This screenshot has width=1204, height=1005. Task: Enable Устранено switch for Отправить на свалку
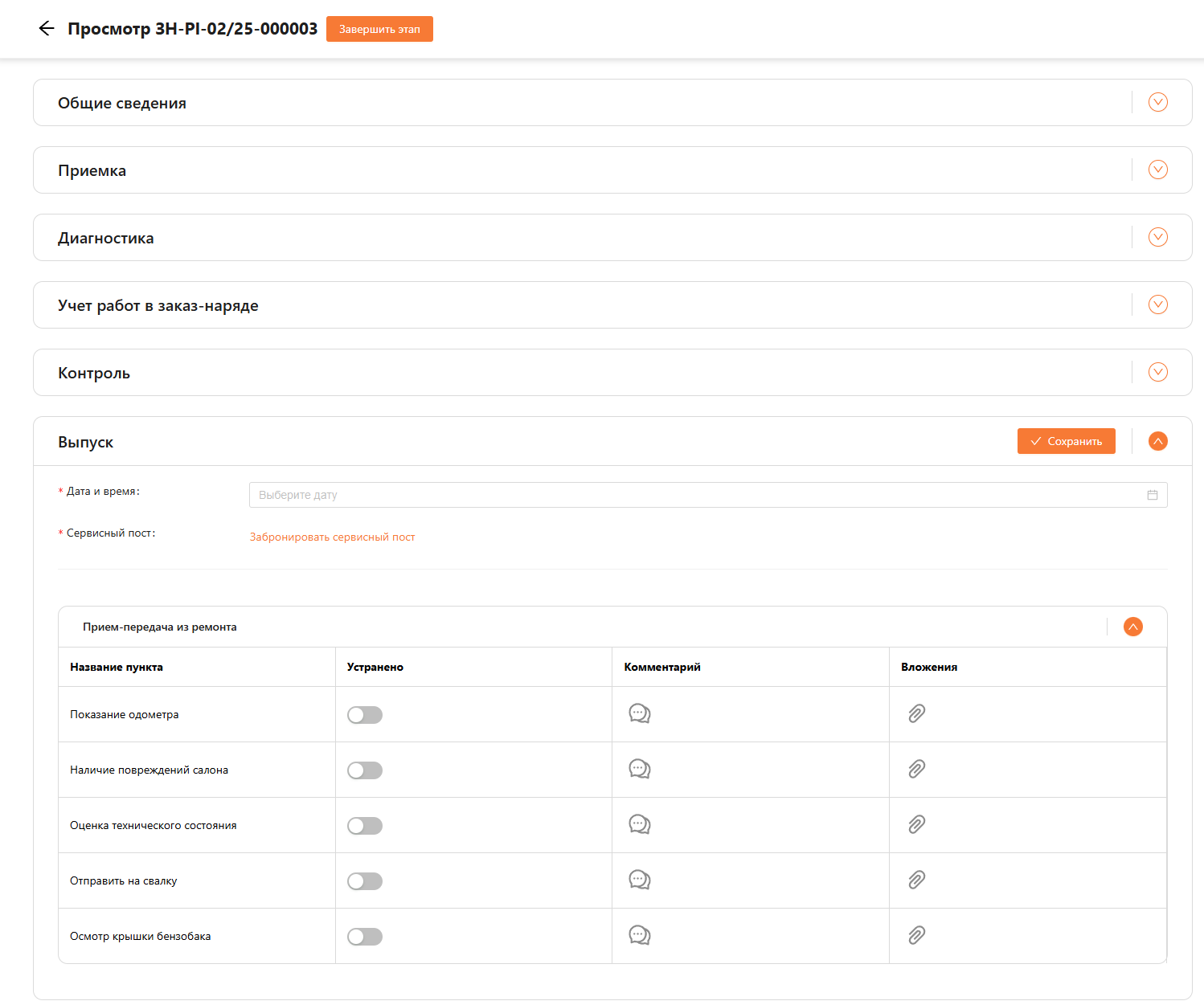coord(365,881)
